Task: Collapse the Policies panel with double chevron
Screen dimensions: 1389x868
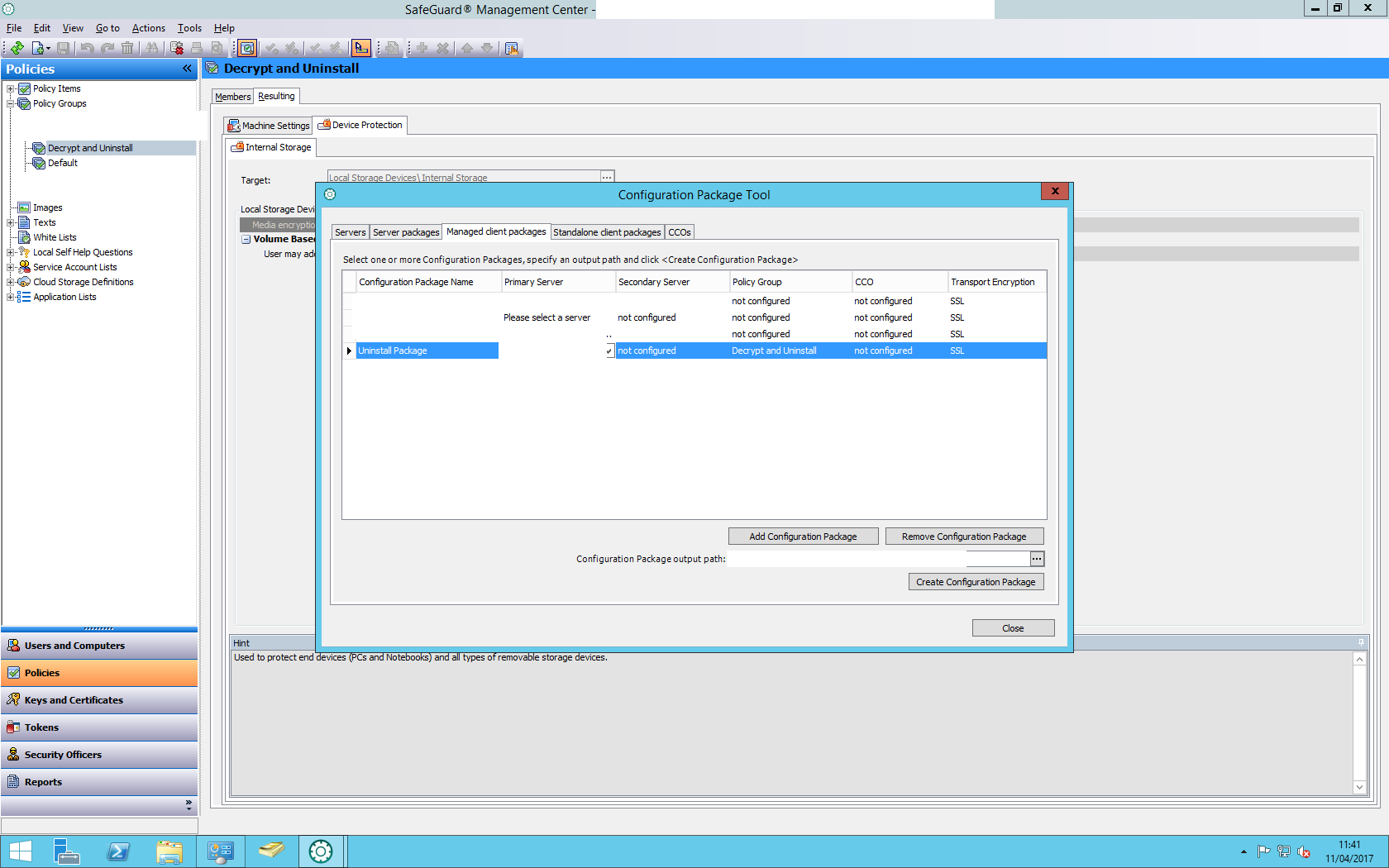Action: point(187,69)
